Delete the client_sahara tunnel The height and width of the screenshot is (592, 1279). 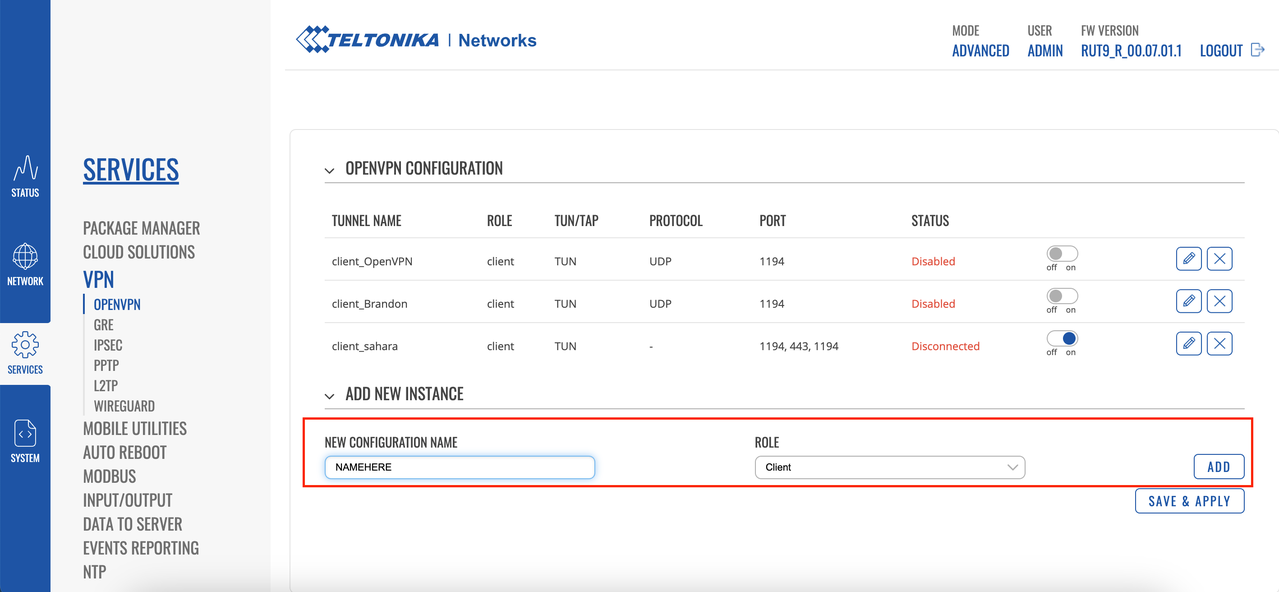[1219, 344]
